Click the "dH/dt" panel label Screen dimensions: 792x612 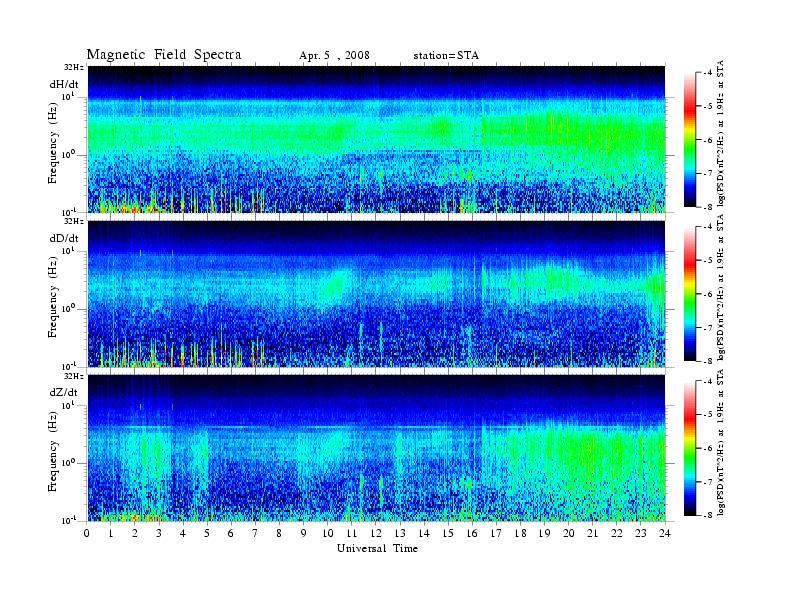point(64,84)
